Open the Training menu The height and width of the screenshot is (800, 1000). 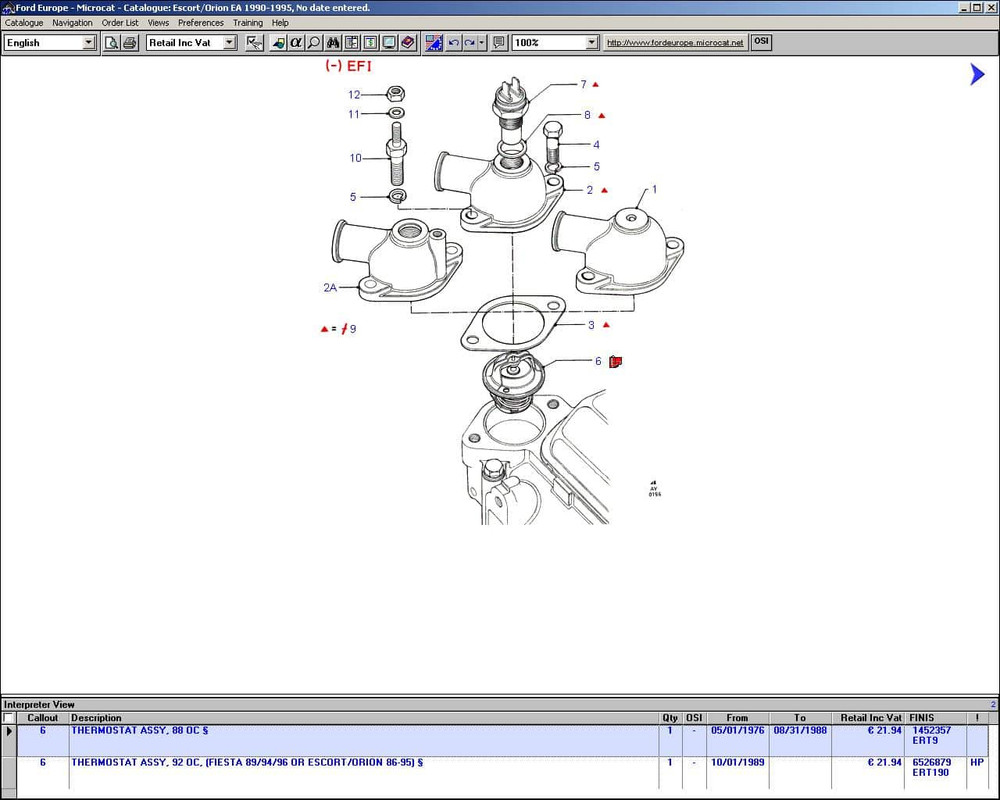[247, 22]
